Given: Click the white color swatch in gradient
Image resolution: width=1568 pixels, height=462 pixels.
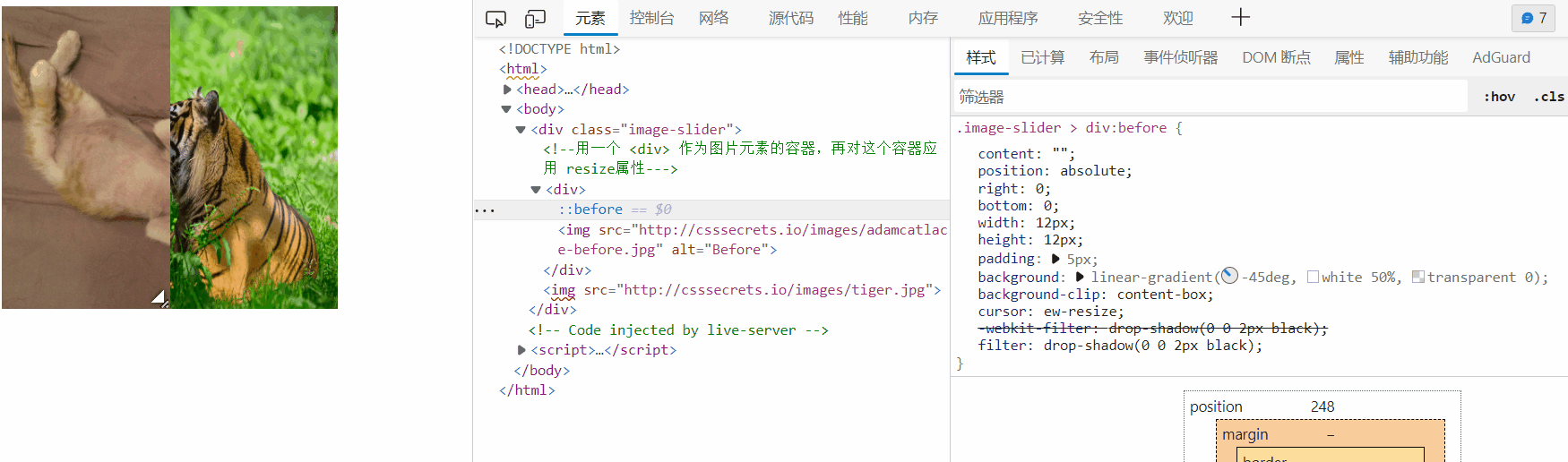Looking at the screenshot, I should [1313, 277].
